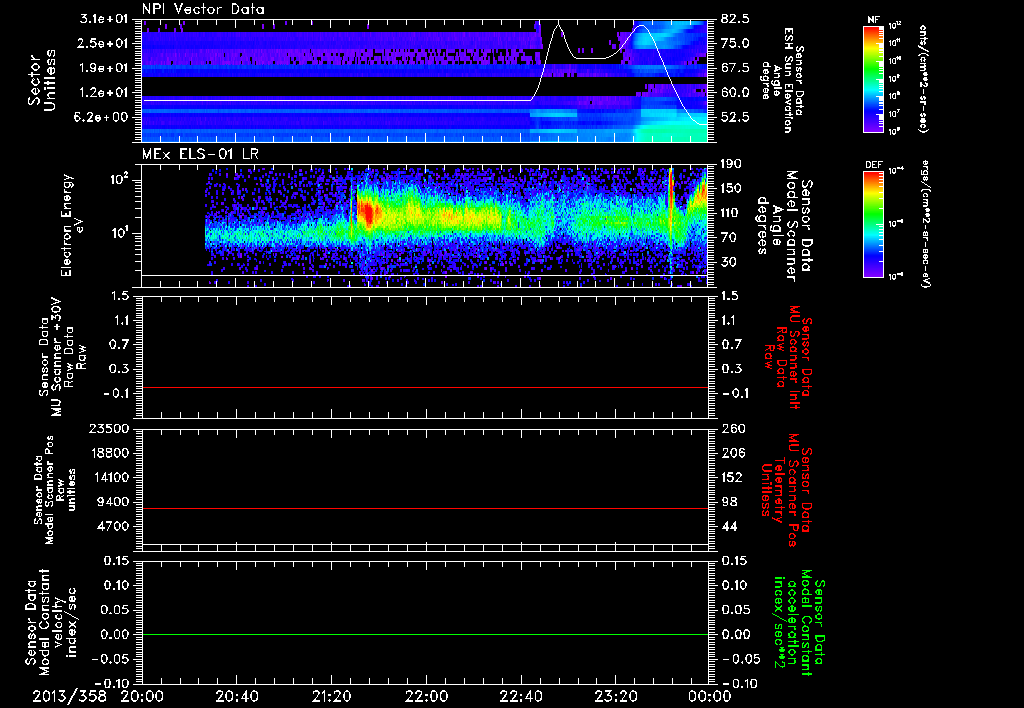Click the '152' telemetry tick label
1024x708 pixels.
(x=733, y=477)
